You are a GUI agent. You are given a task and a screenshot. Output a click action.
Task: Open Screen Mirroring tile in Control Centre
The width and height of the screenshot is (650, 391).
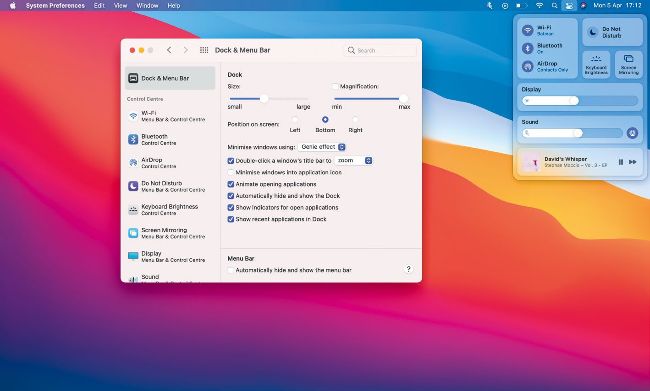point(628,65)
